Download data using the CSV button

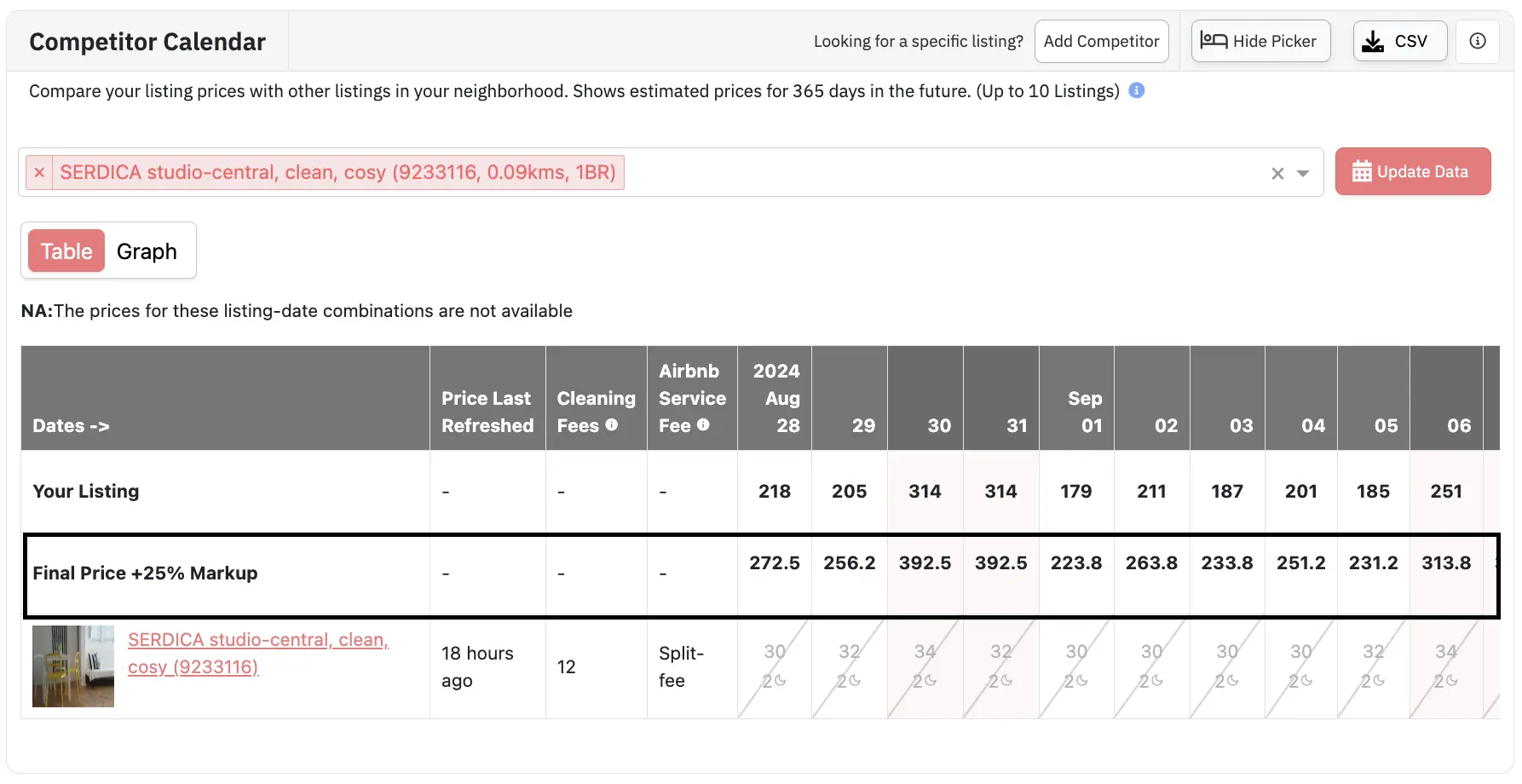tap(1399, 41)
